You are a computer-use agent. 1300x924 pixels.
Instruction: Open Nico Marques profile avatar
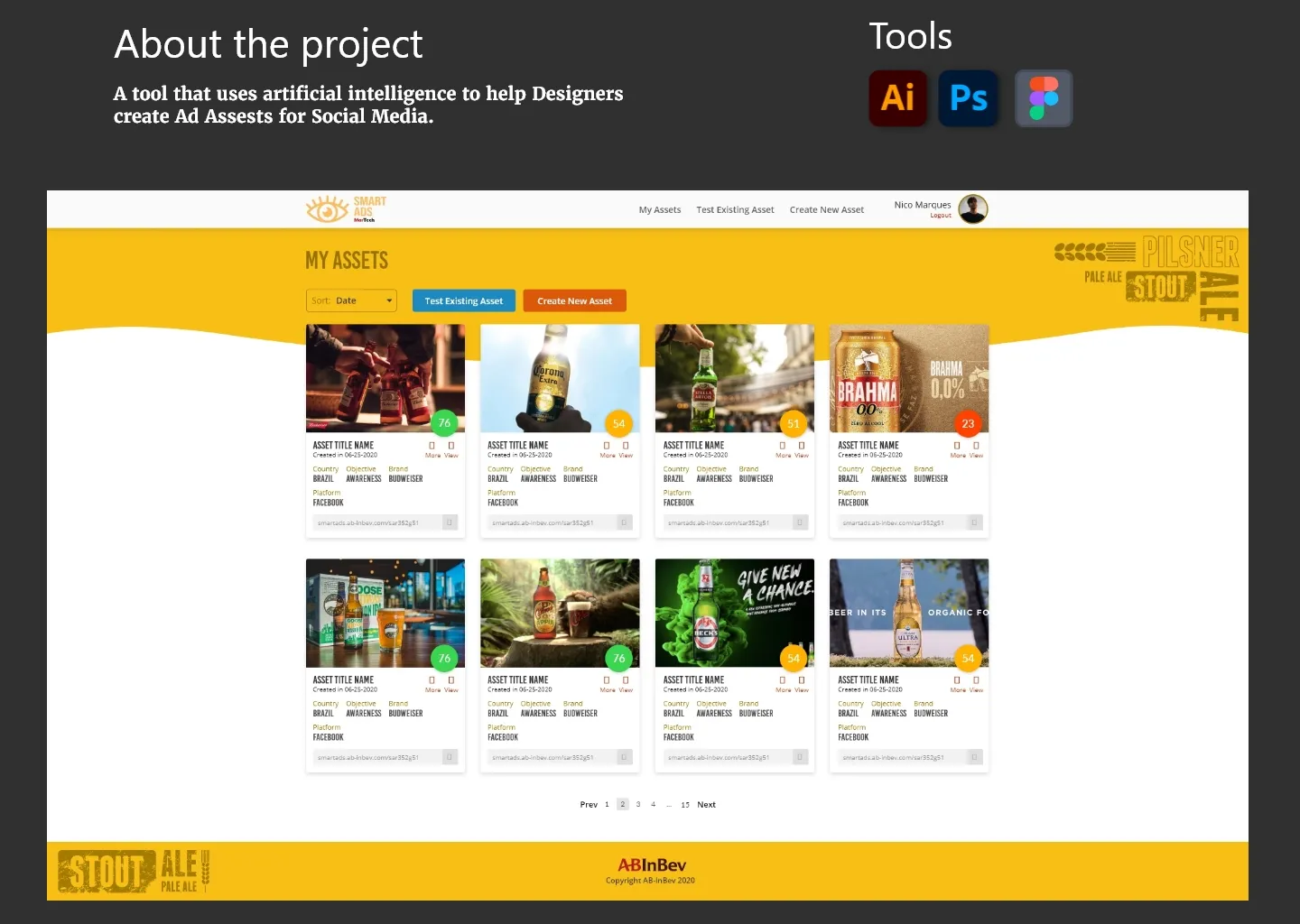tap(972, 208)
